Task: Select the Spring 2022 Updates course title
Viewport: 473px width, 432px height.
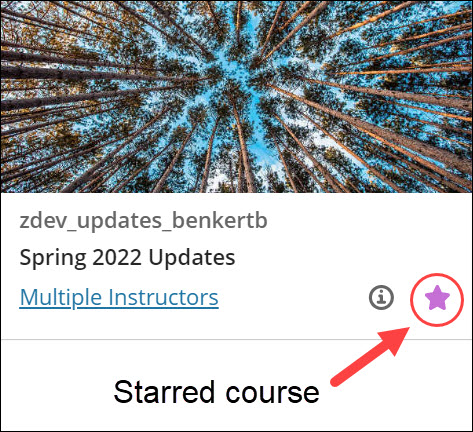Action: click(x=127, y=258)
